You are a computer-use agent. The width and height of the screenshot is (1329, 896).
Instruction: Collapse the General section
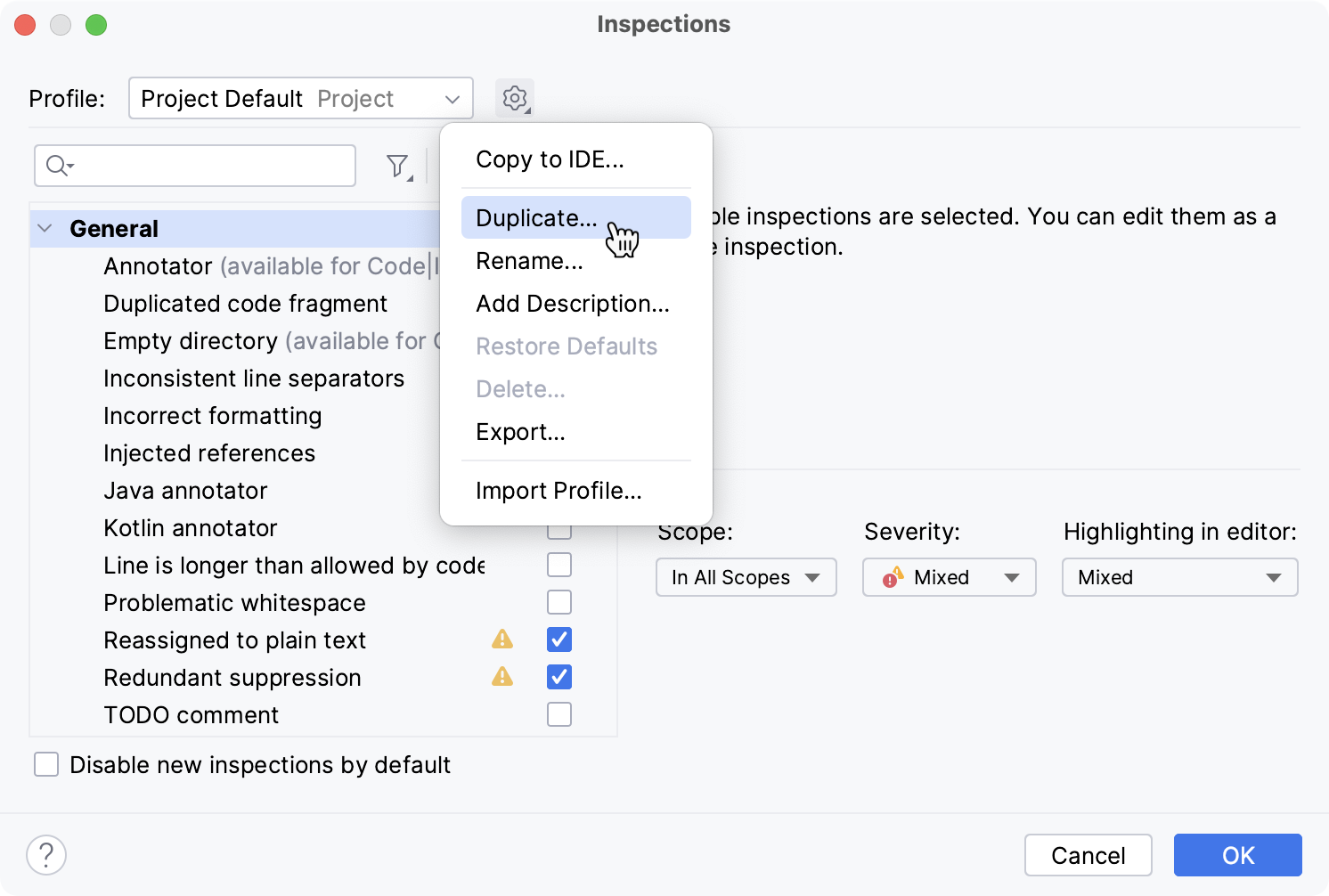[45, 228]
